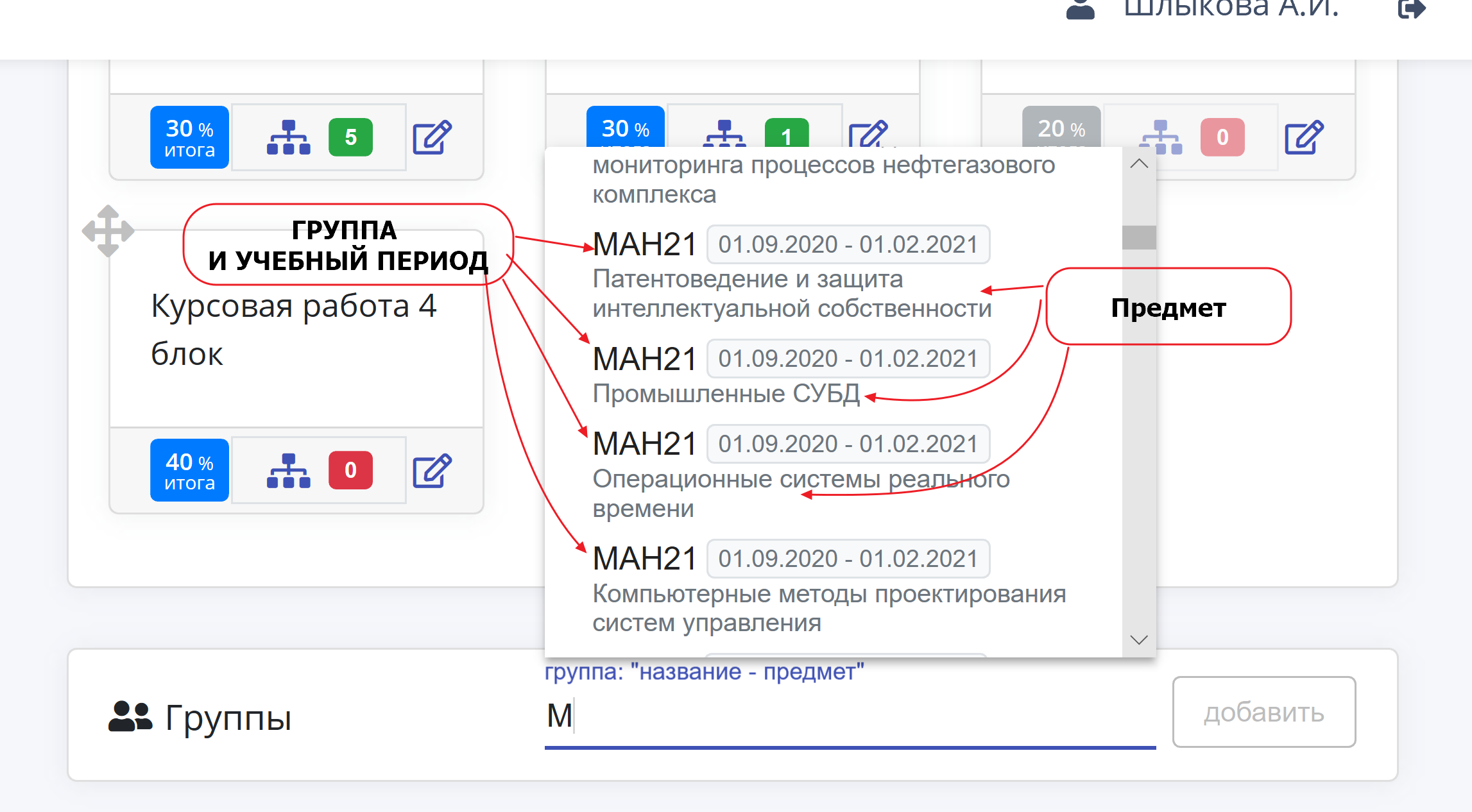
Task: Click the Группы people icon
Action: pos(130,716)
